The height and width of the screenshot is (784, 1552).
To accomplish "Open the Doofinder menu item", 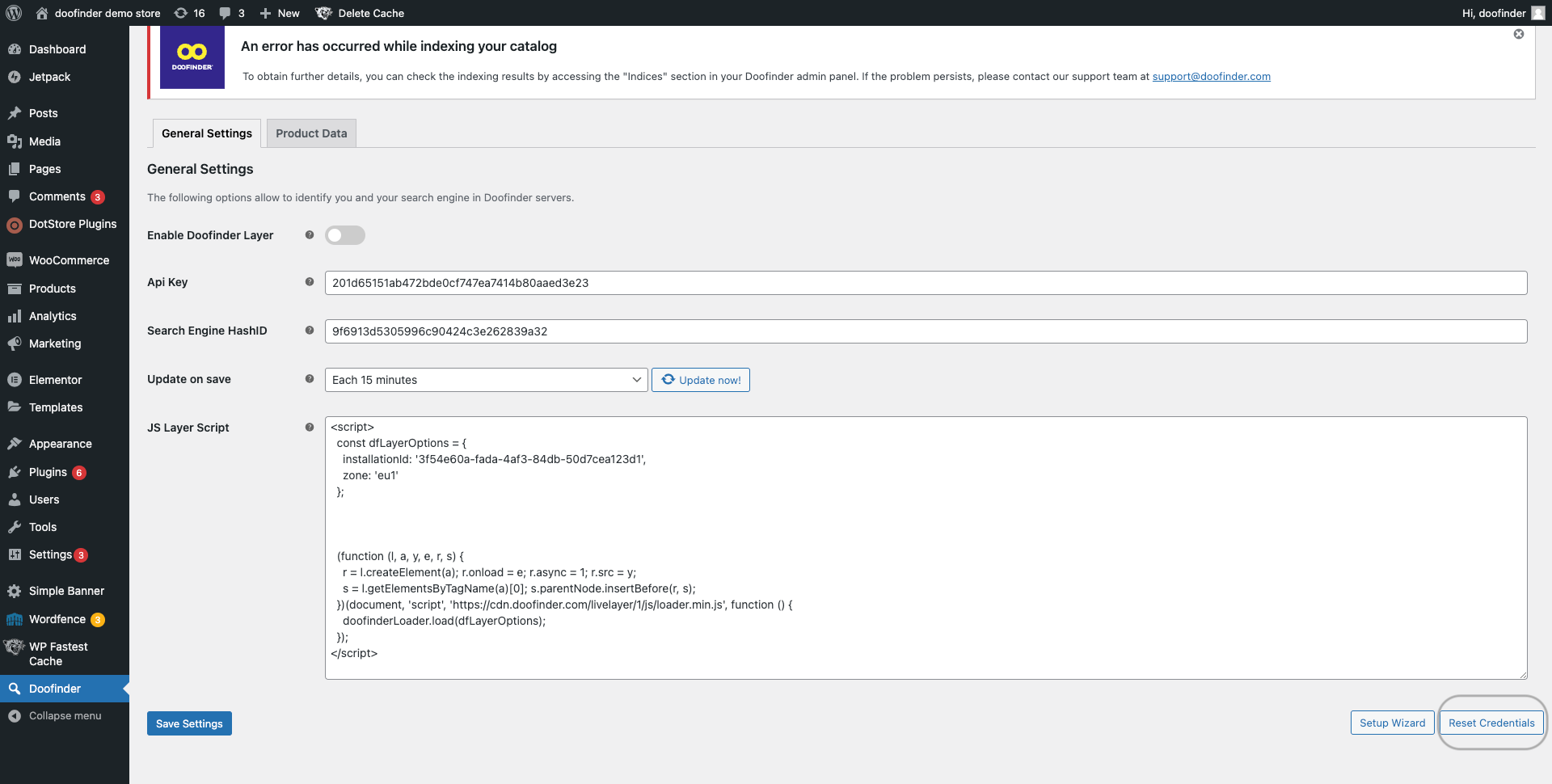I will [65, 689].
